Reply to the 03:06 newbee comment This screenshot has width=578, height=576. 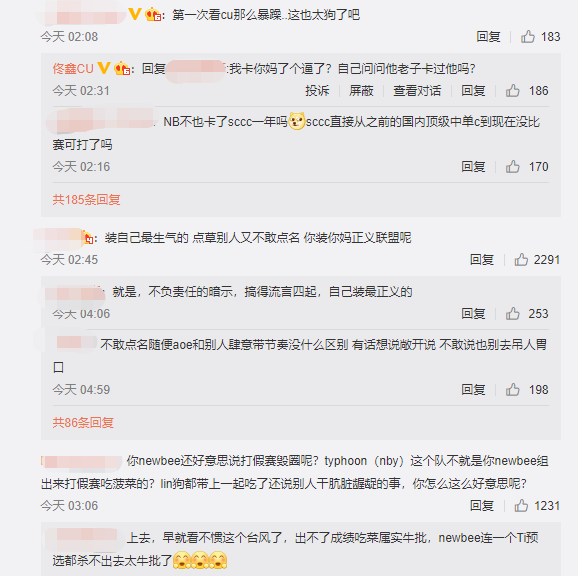[482, 506]
